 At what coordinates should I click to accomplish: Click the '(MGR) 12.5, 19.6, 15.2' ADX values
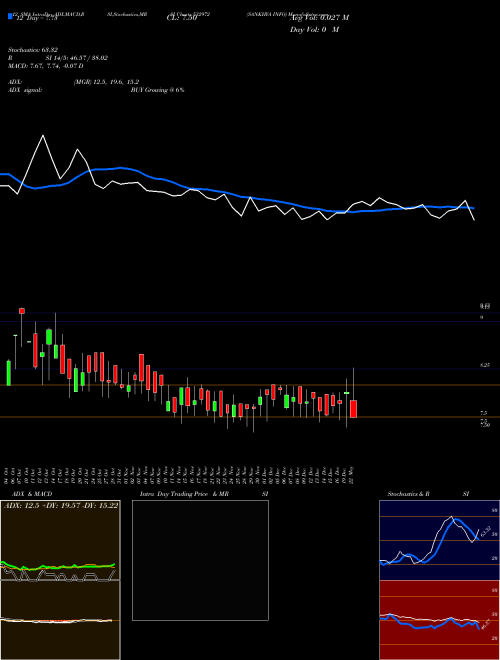click(106, 82)
